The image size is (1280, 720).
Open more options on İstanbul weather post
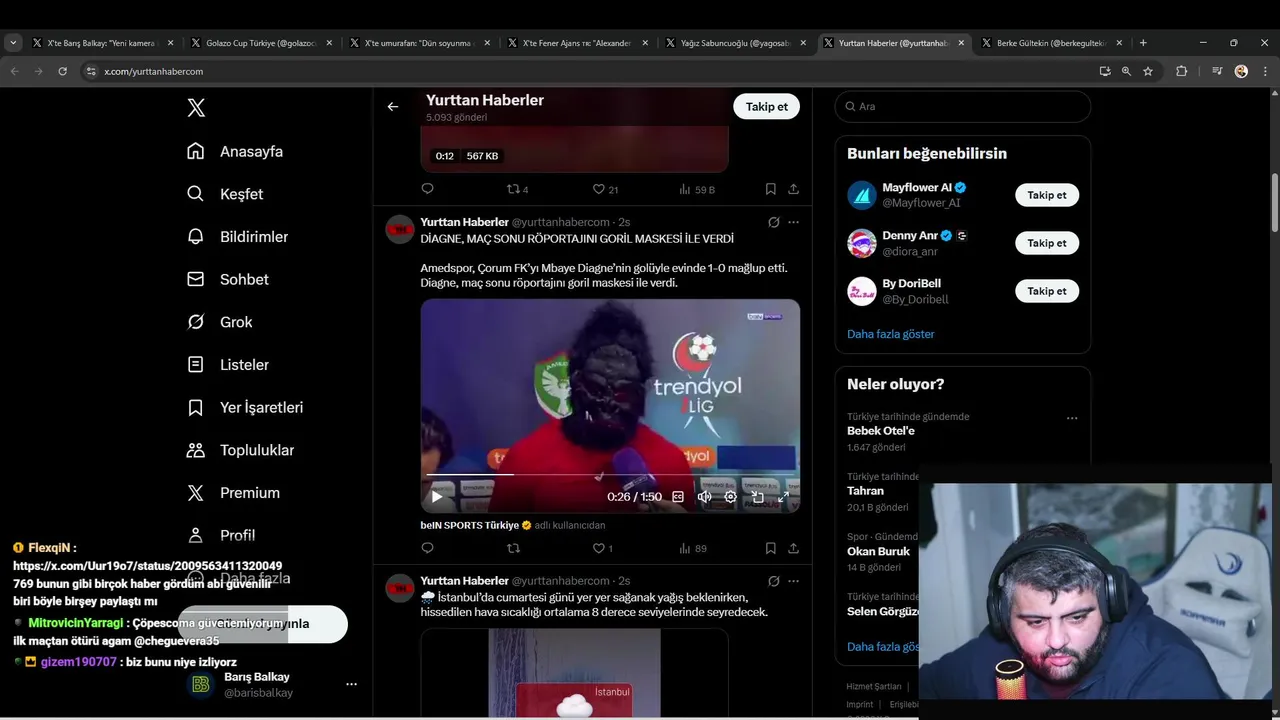pos(793,581)
